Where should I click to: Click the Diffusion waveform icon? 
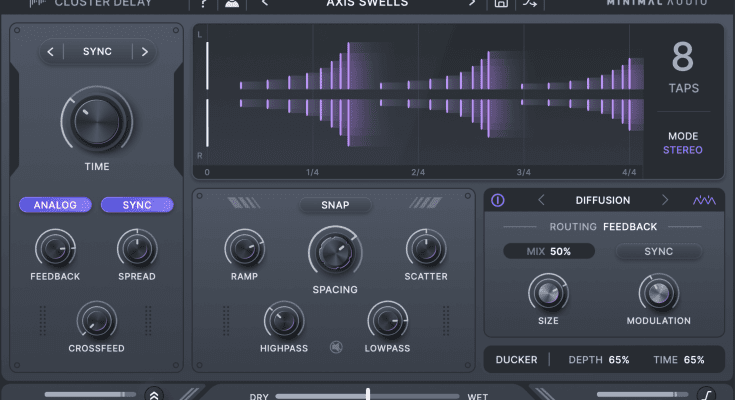(704, 200)
